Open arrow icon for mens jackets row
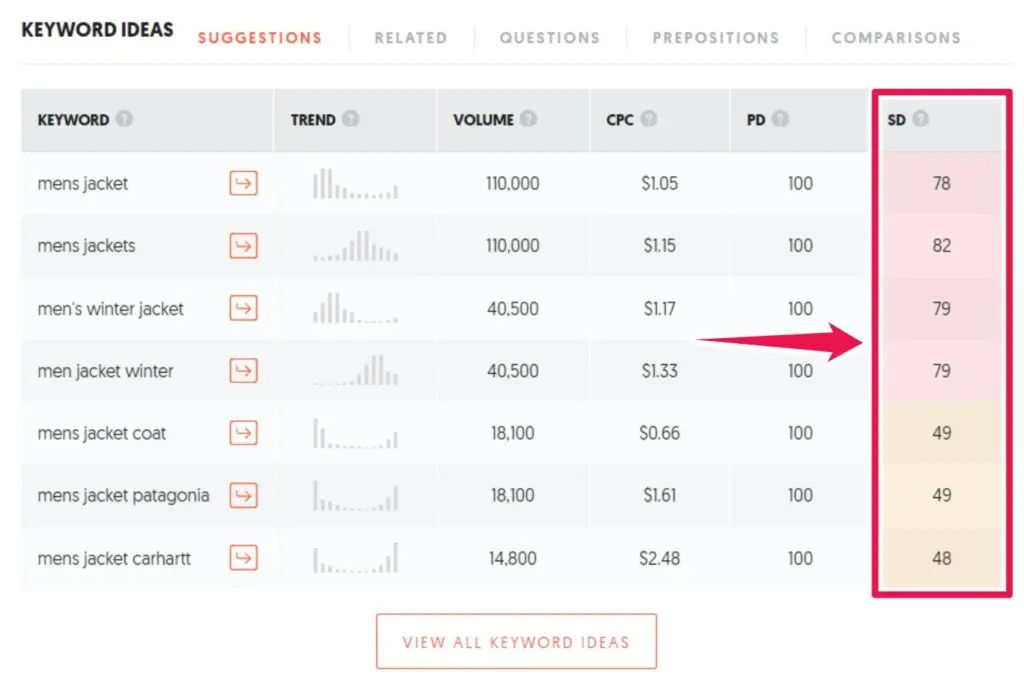This screenshot has height=682, width=1024. [x=243, y=245]
